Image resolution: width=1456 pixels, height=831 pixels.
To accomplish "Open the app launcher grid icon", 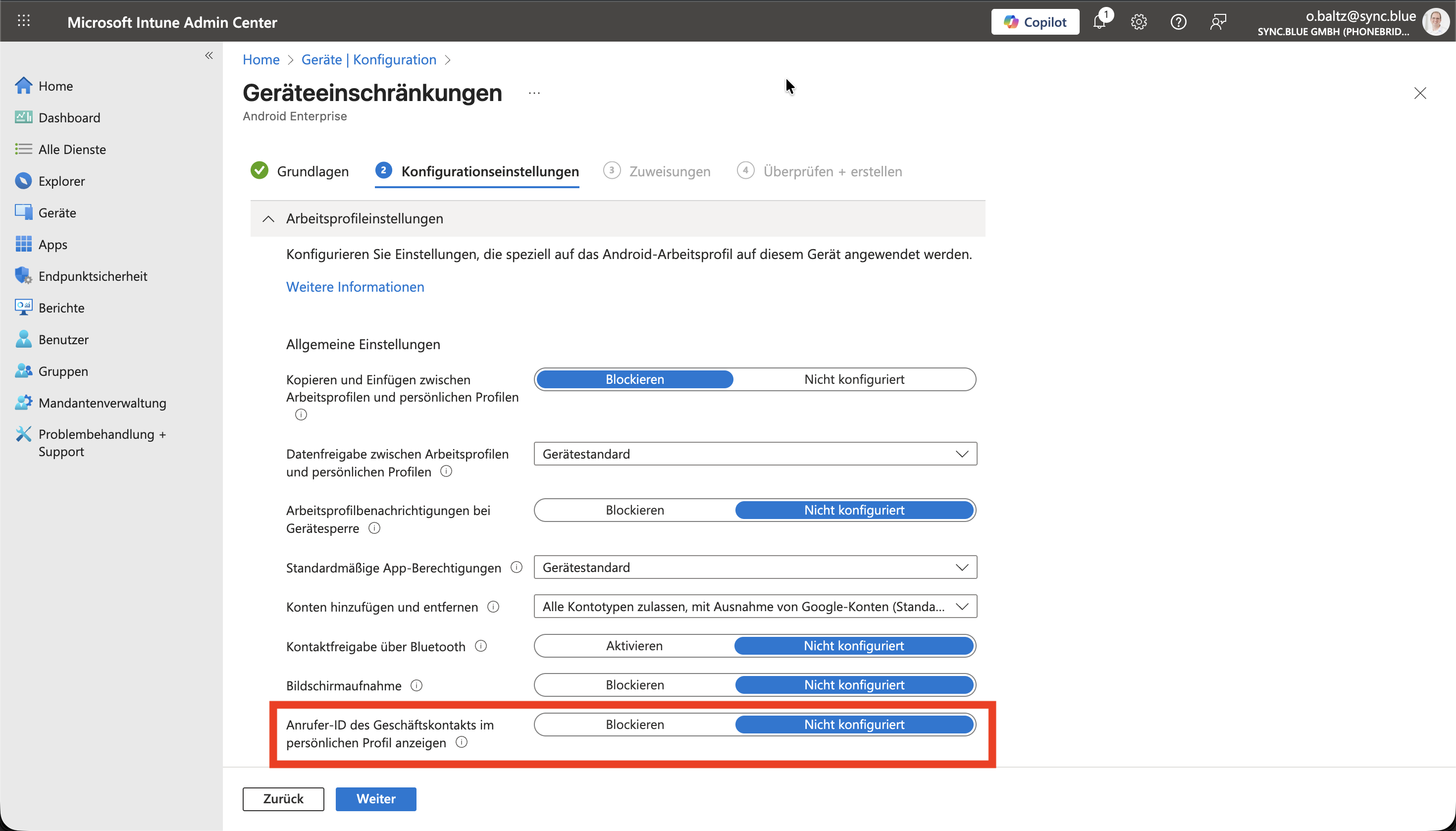I will 23,22.
